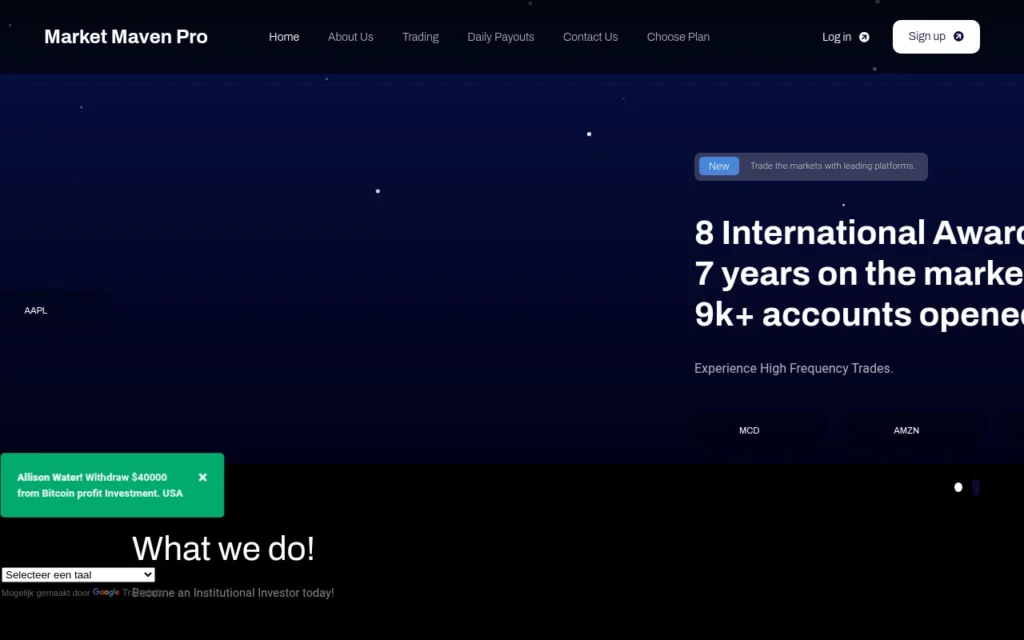Screen dimensions: 1024x640
Task: Dismiss the Allison Water withdrawal notification
Action: click(201, 477)
